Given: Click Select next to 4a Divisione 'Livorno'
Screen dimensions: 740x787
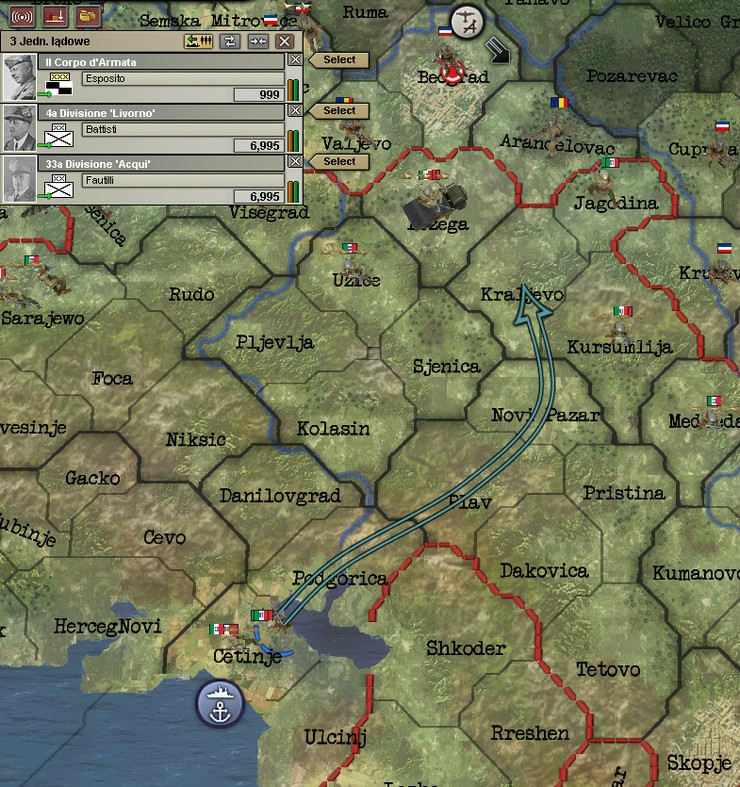Looking at the screenshot, I should (339, 110).
